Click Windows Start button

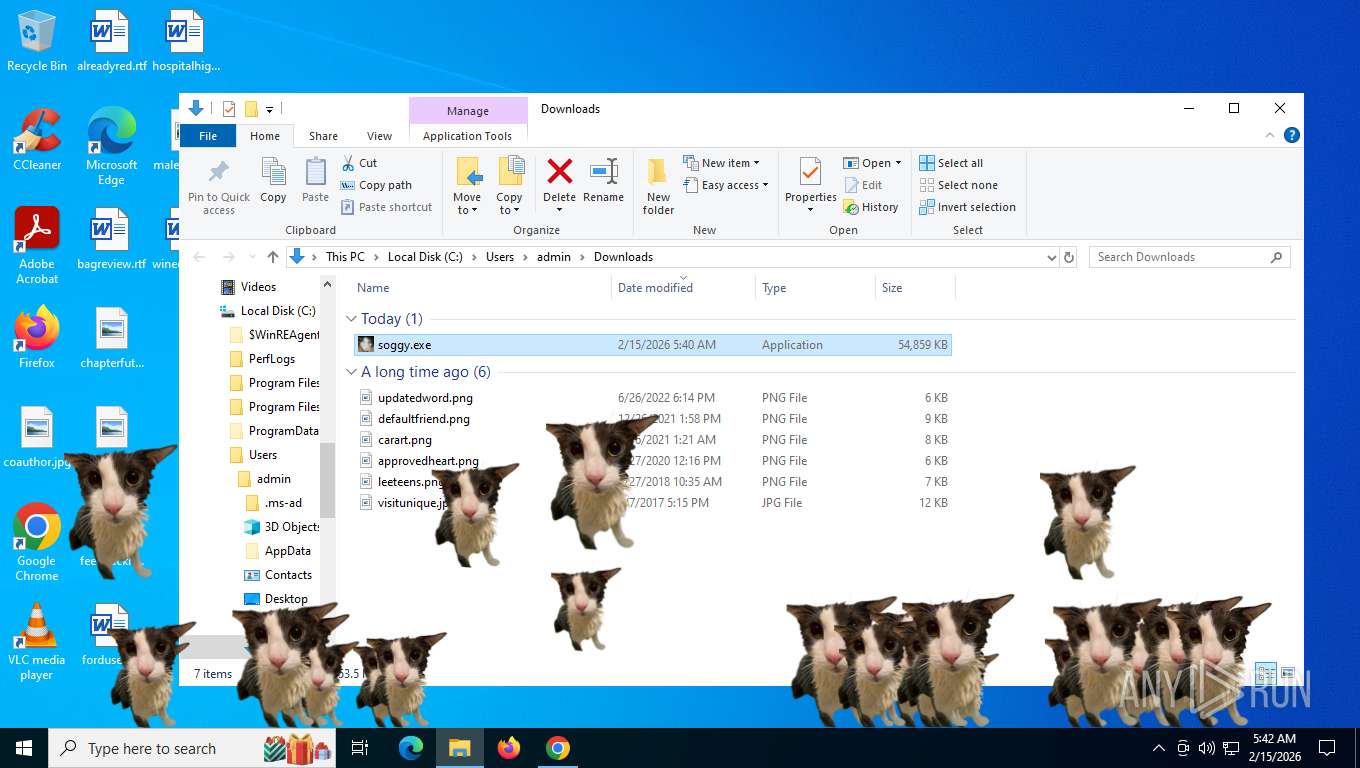coord(24,748)
